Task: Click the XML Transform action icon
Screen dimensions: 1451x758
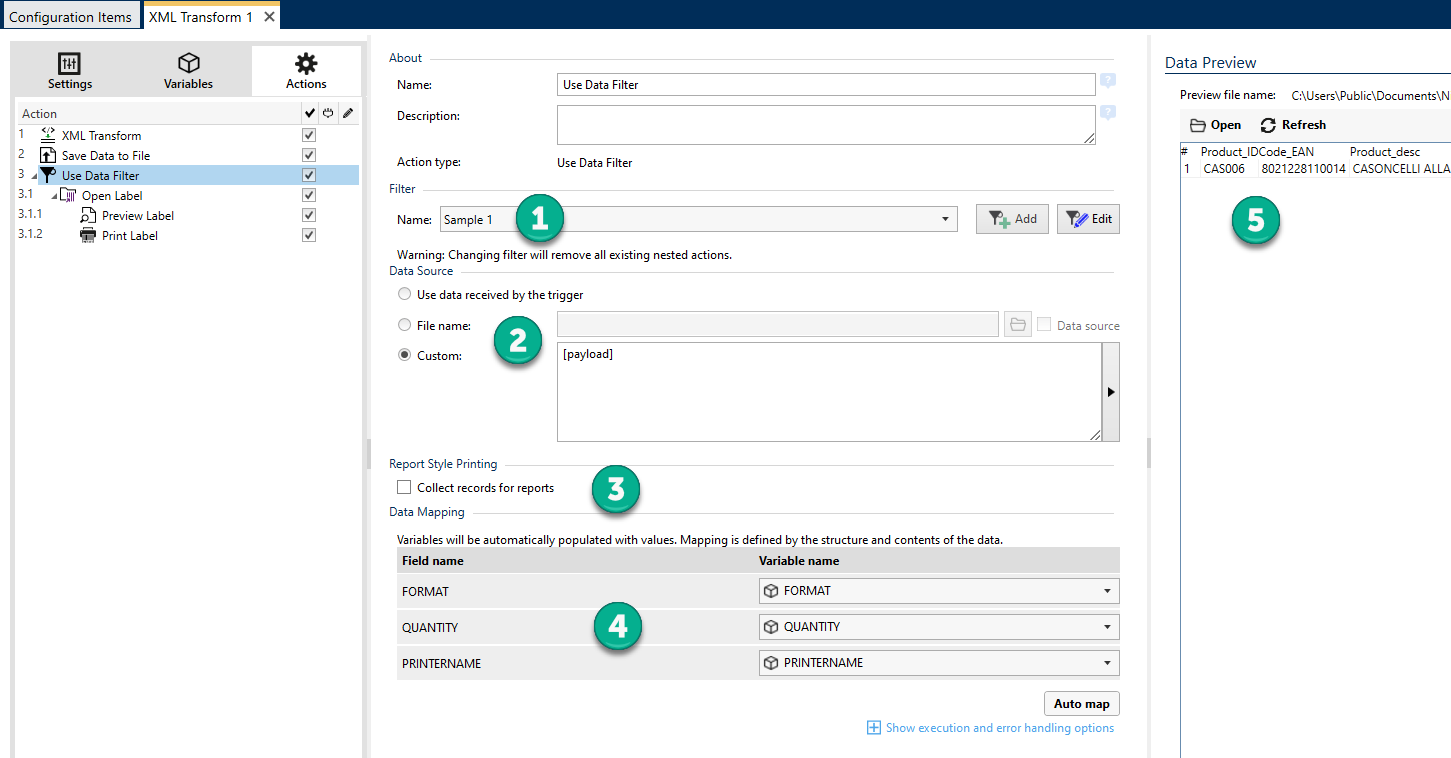Action: 47,135
